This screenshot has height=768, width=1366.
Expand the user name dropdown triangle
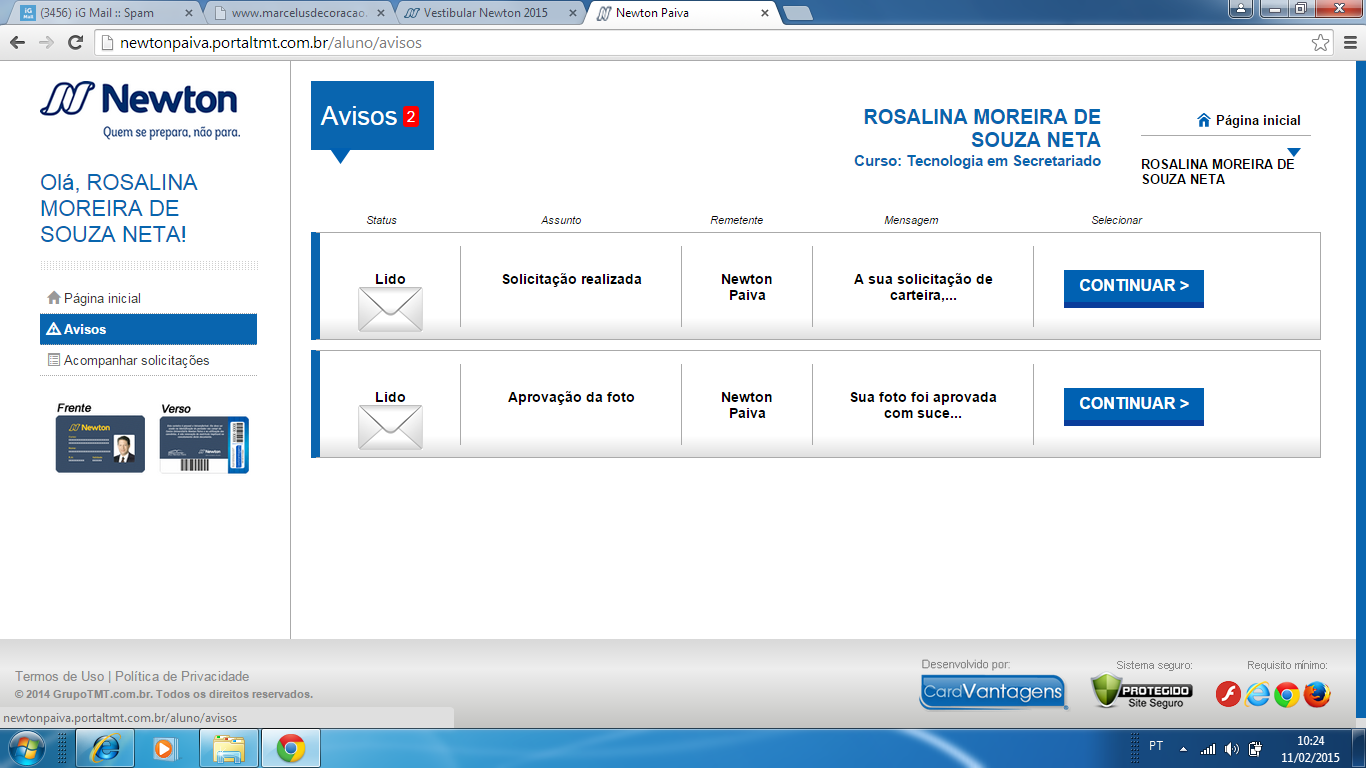click(1294, 153)
